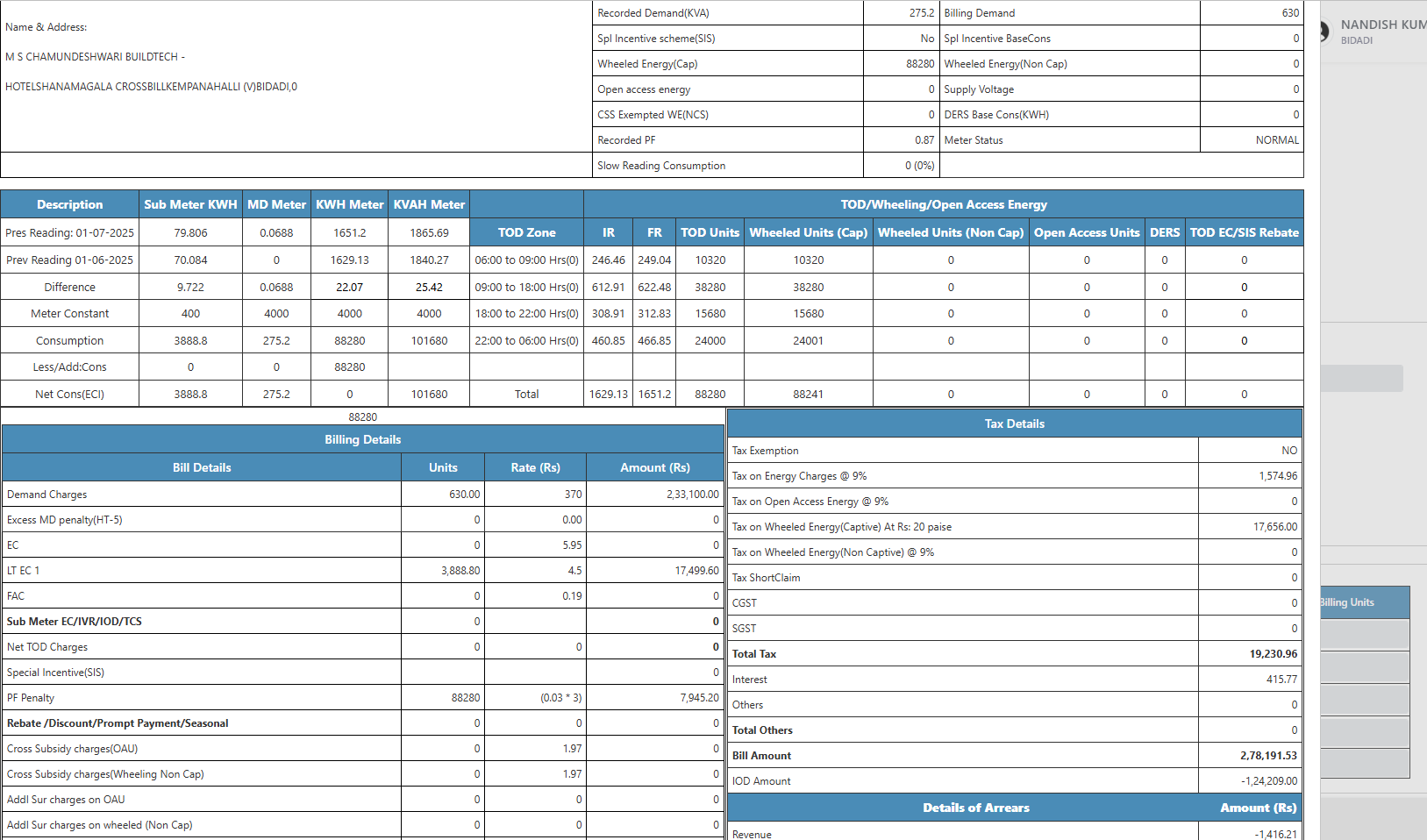Click 'Cross Subsidy charges(OAU)' row label
The width and height of the screenshot is (1427, 840).
click(x=72, y=749)
